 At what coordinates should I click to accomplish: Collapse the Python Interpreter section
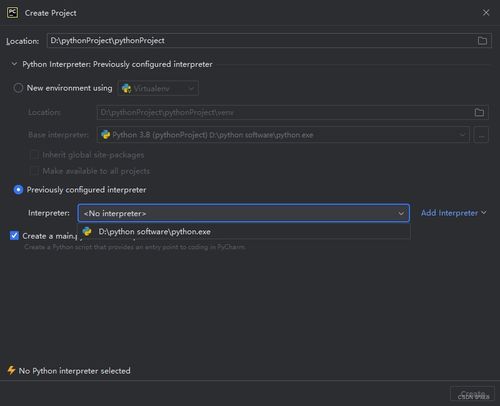[14, 64]
